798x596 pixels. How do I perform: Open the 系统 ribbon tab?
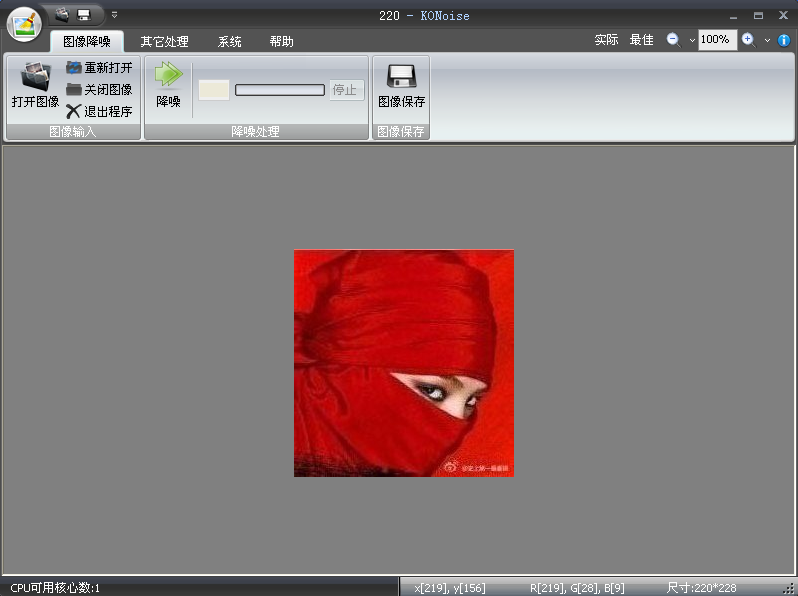[230, 42]
